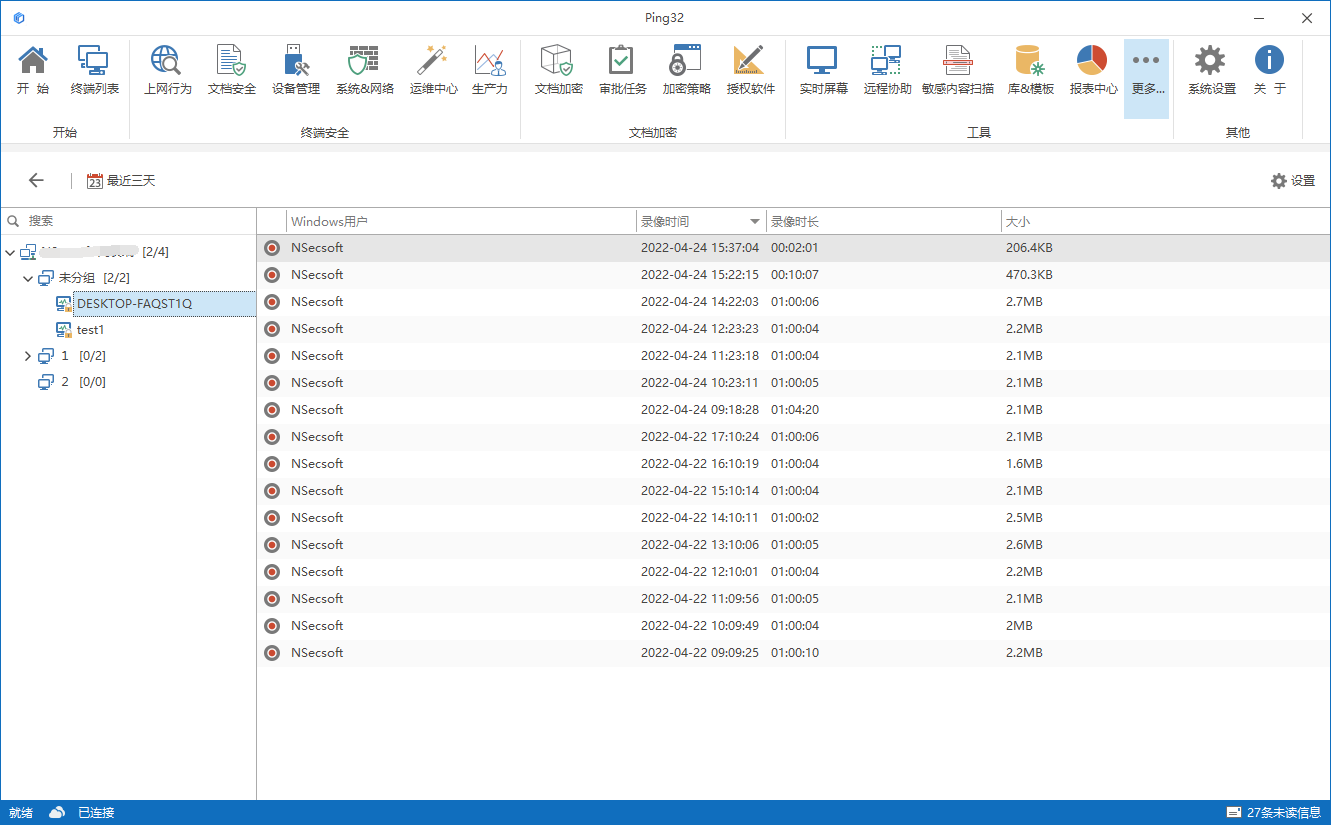The image size is (1331, 825).
Task: Select group 2 [0/0]
Action: click(x=71, y=382)
